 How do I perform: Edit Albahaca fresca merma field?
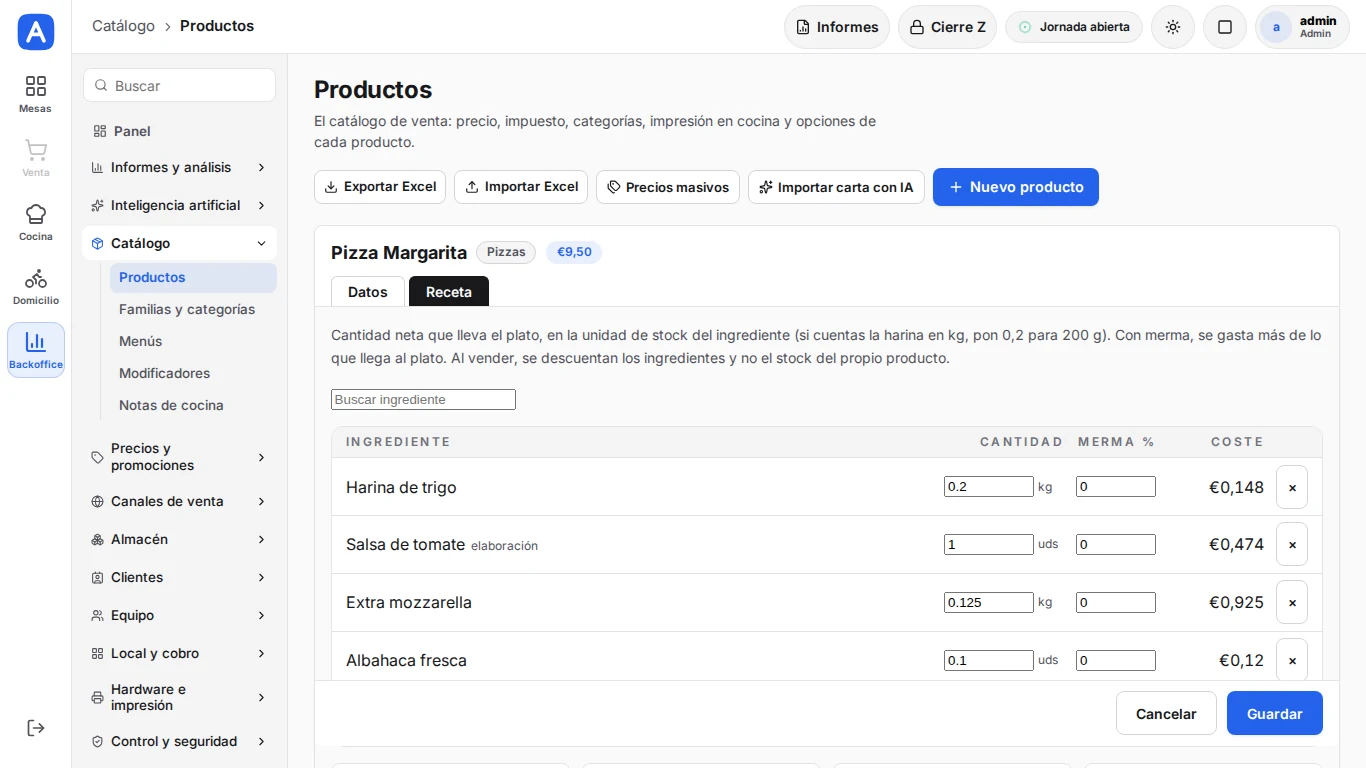(1116, 661)
